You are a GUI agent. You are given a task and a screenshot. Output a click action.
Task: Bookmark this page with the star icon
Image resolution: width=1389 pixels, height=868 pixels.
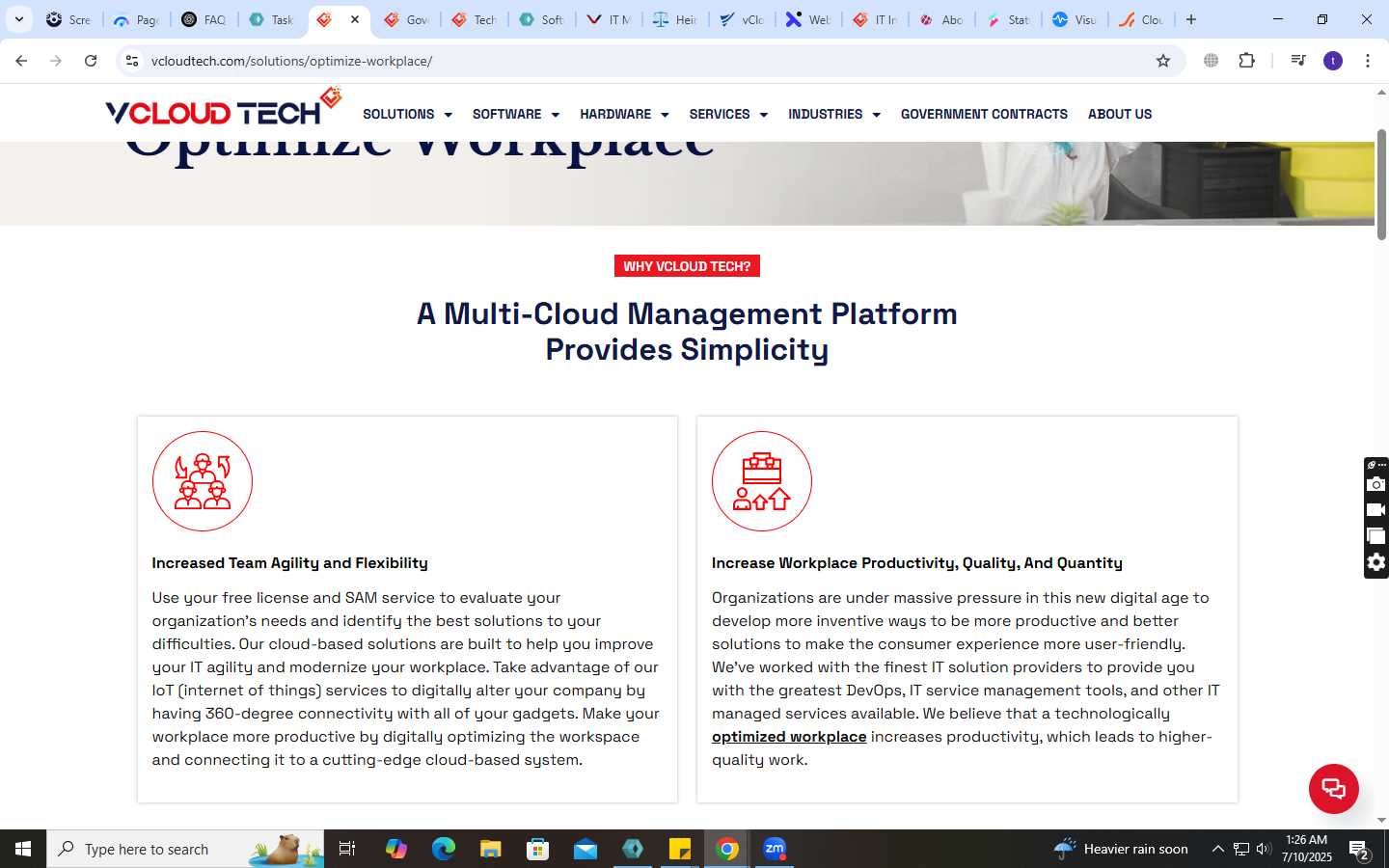click(x=1163, y=61)
